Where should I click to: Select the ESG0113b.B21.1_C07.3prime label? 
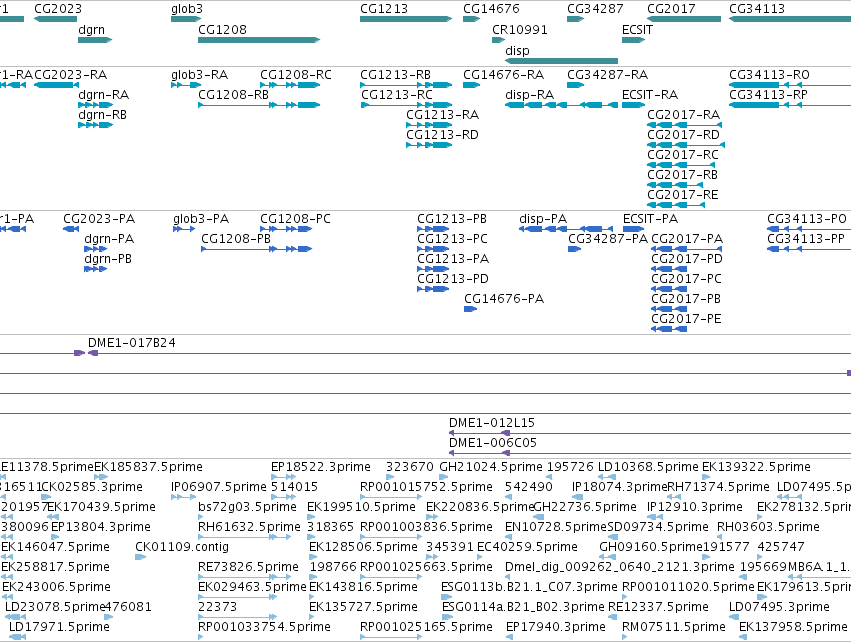pos(529,587)
